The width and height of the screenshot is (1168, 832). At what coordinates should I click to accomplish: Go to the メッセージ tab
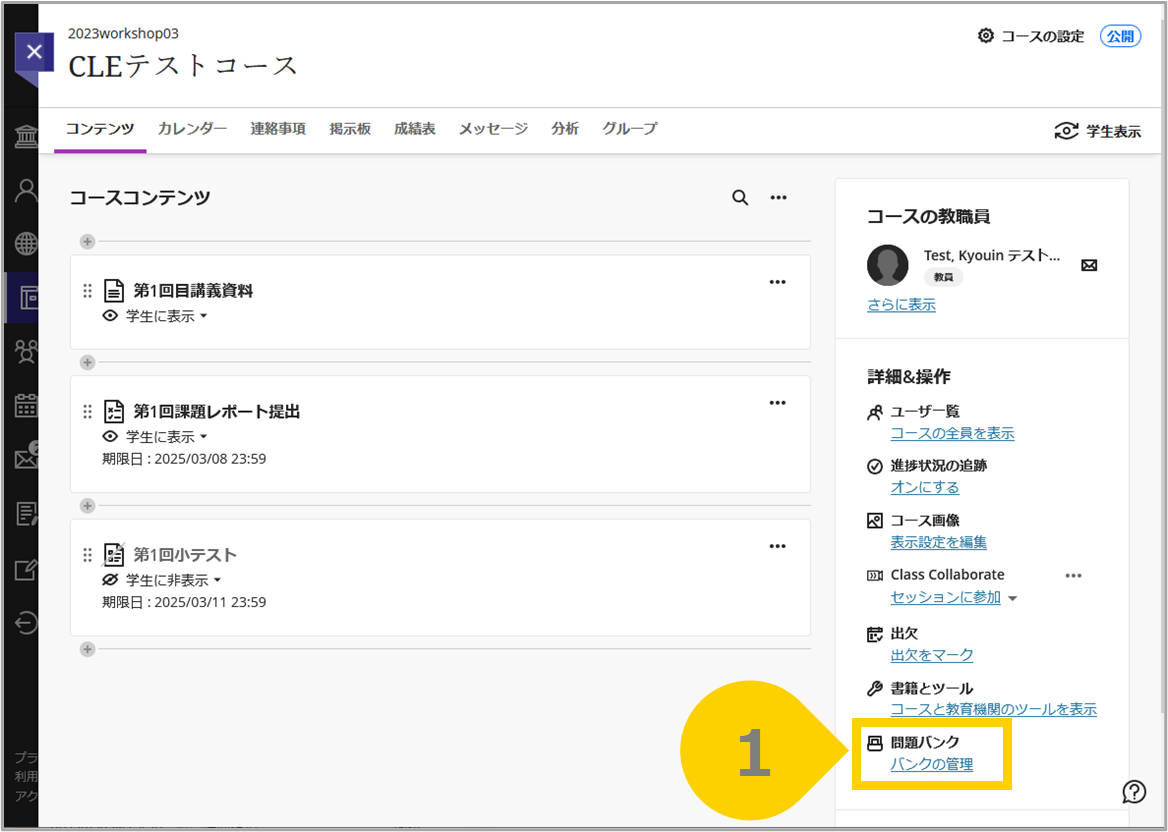[493, 129]
